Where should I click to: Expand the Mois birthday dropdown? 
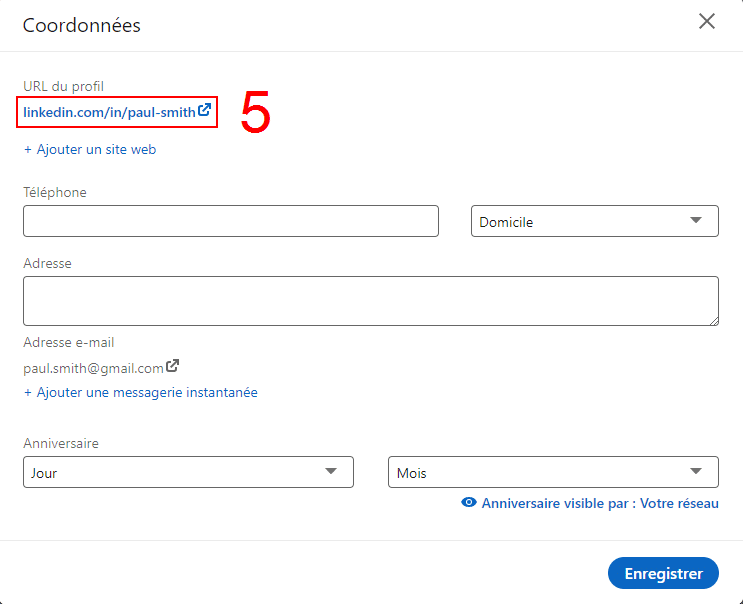point(553,473)
